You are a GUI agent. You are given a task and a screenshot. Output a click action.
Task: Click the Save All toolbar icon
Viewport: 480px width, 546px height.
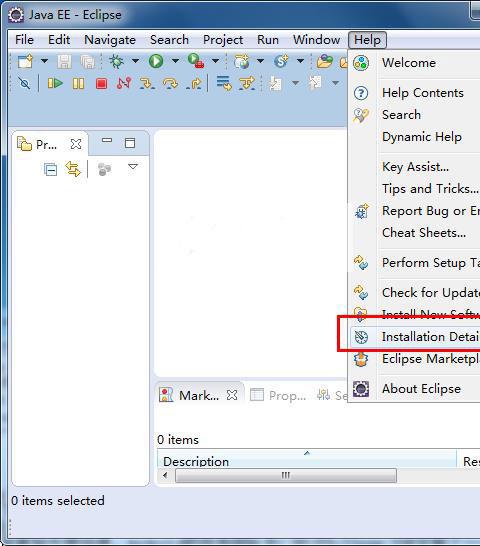(x=87, y=62)
